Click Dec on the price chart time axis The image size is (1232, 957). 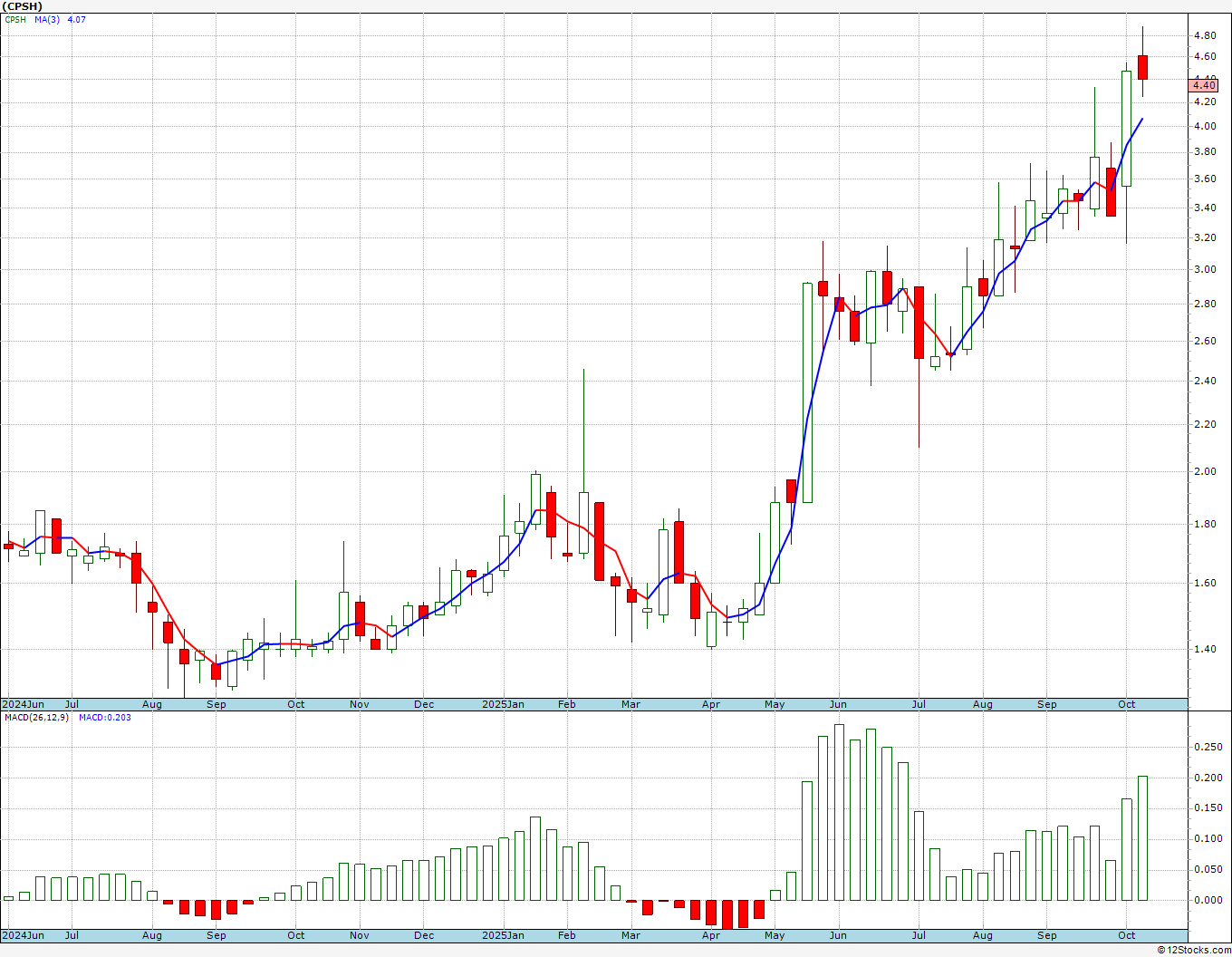click(x=424, y=704)
